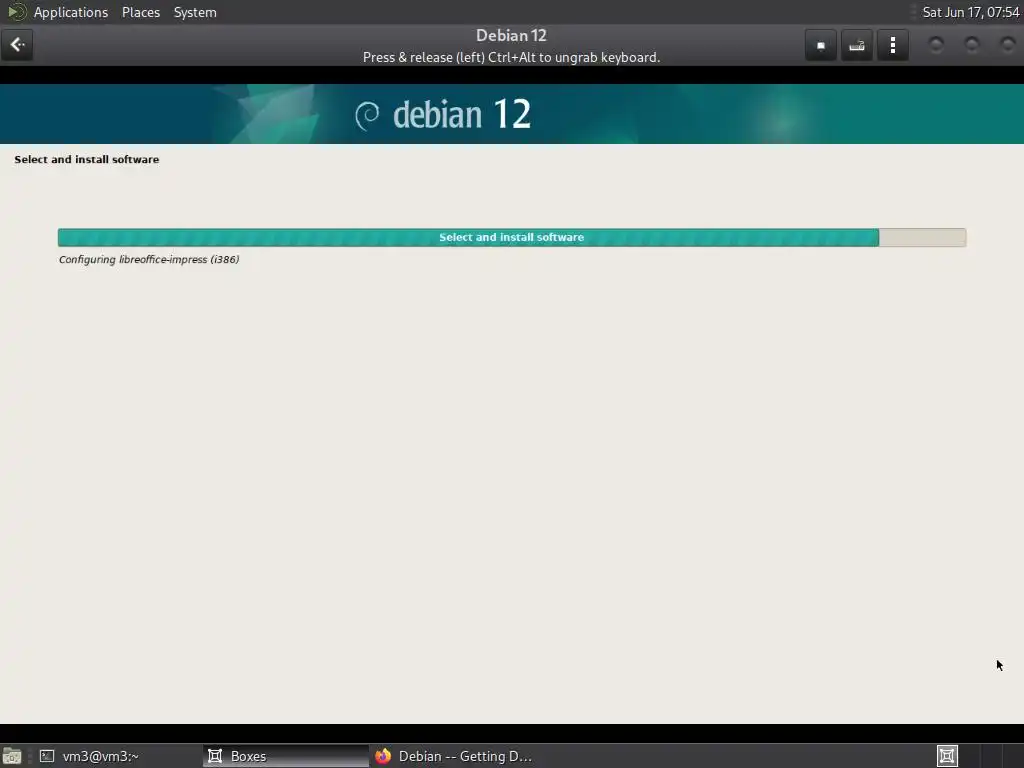Viewport: 1024px width, 768px height.
Task: Click the Configuring libreoffice-impress status text
Action: (149, 259)
